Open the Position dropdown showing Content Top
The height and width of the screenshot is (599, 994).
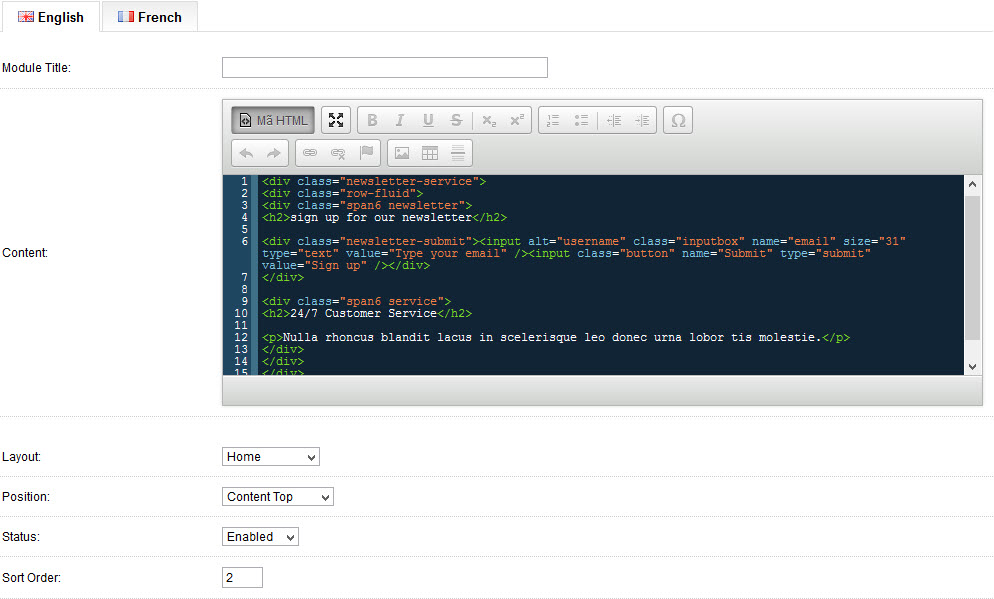[277, 497]
